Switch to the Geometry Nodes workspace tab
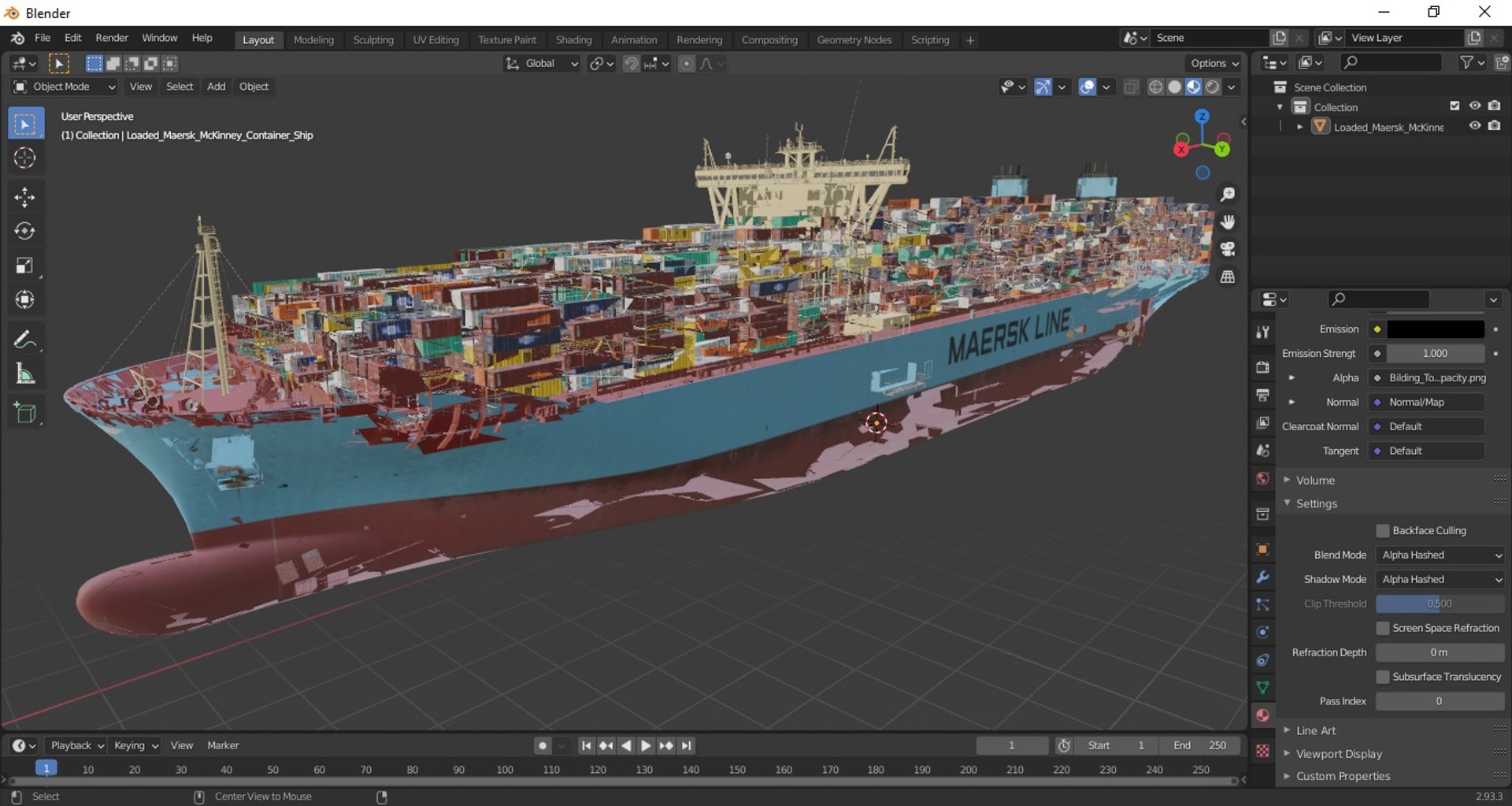Screen dimensions: 1512x806 click(x=854, y=39)
